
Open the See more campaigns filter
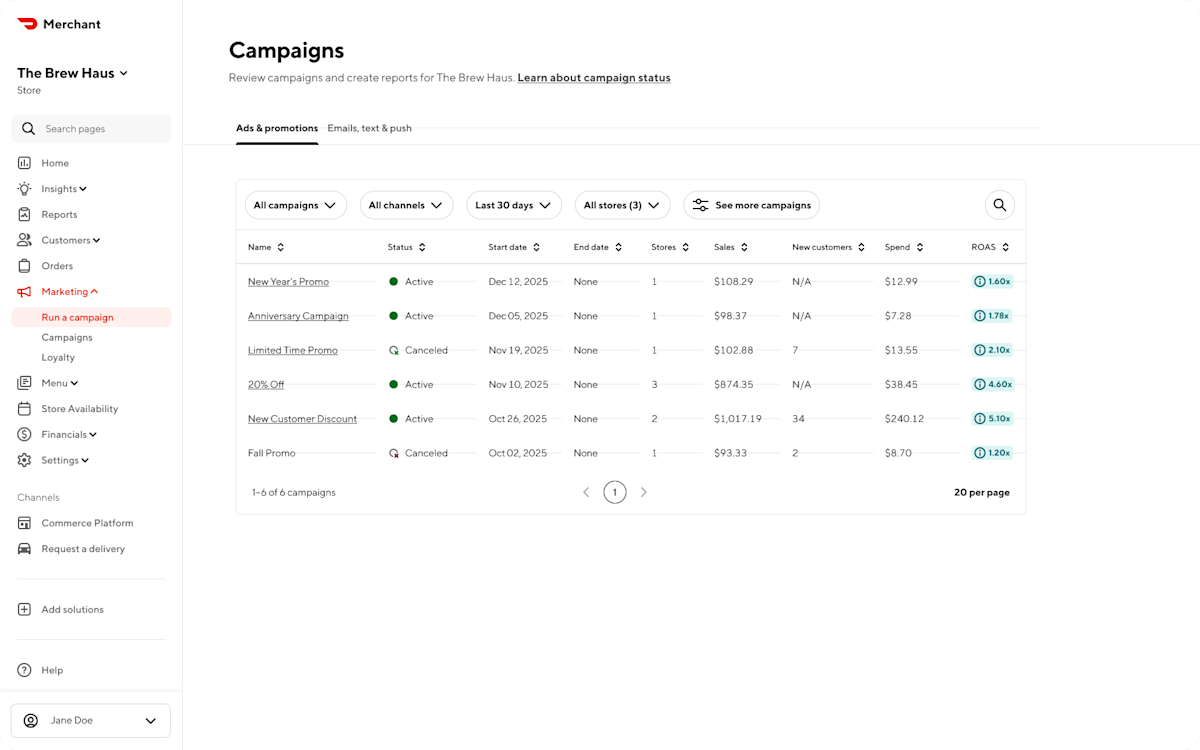[x=751, y=204]
